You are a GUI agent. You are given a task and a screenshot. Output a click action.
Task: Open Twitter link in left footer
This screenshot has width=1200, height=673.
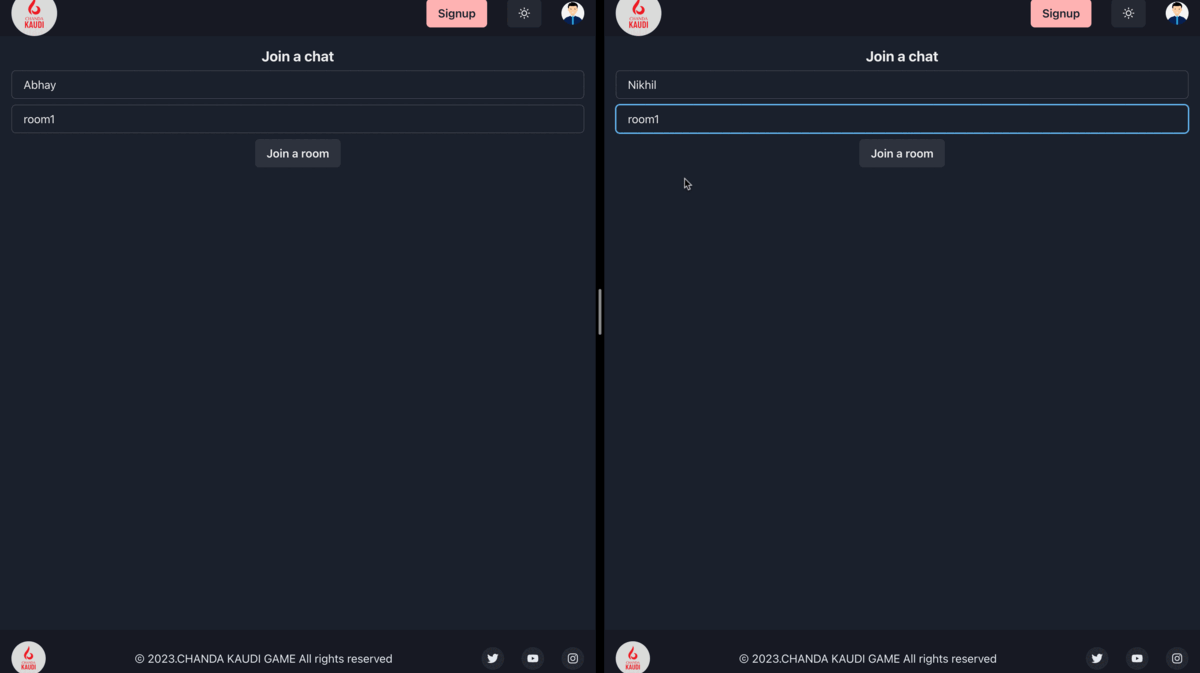coord(493,658)
